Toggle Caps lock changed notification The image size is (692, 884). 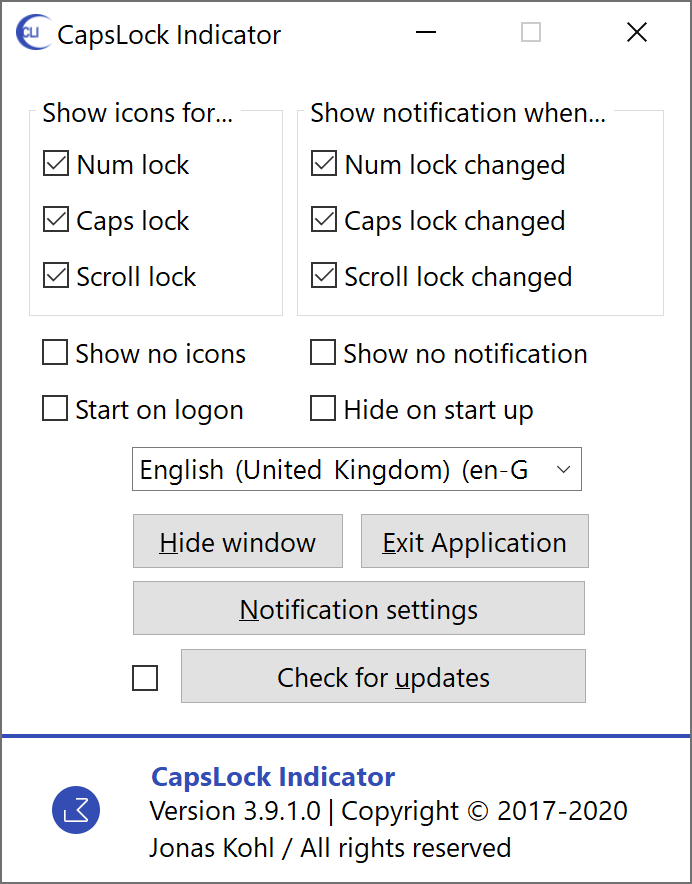pyautogui.click(x=324, y=220)
